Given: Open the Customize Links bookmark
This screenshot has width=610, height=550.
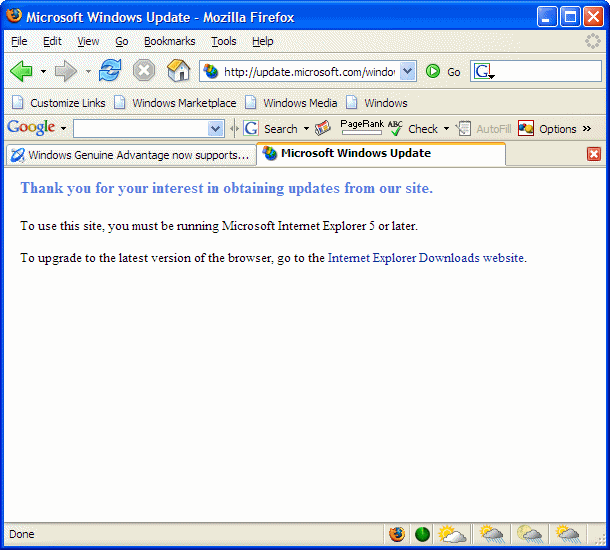Looking at the screenshot, I should [59, 103].
